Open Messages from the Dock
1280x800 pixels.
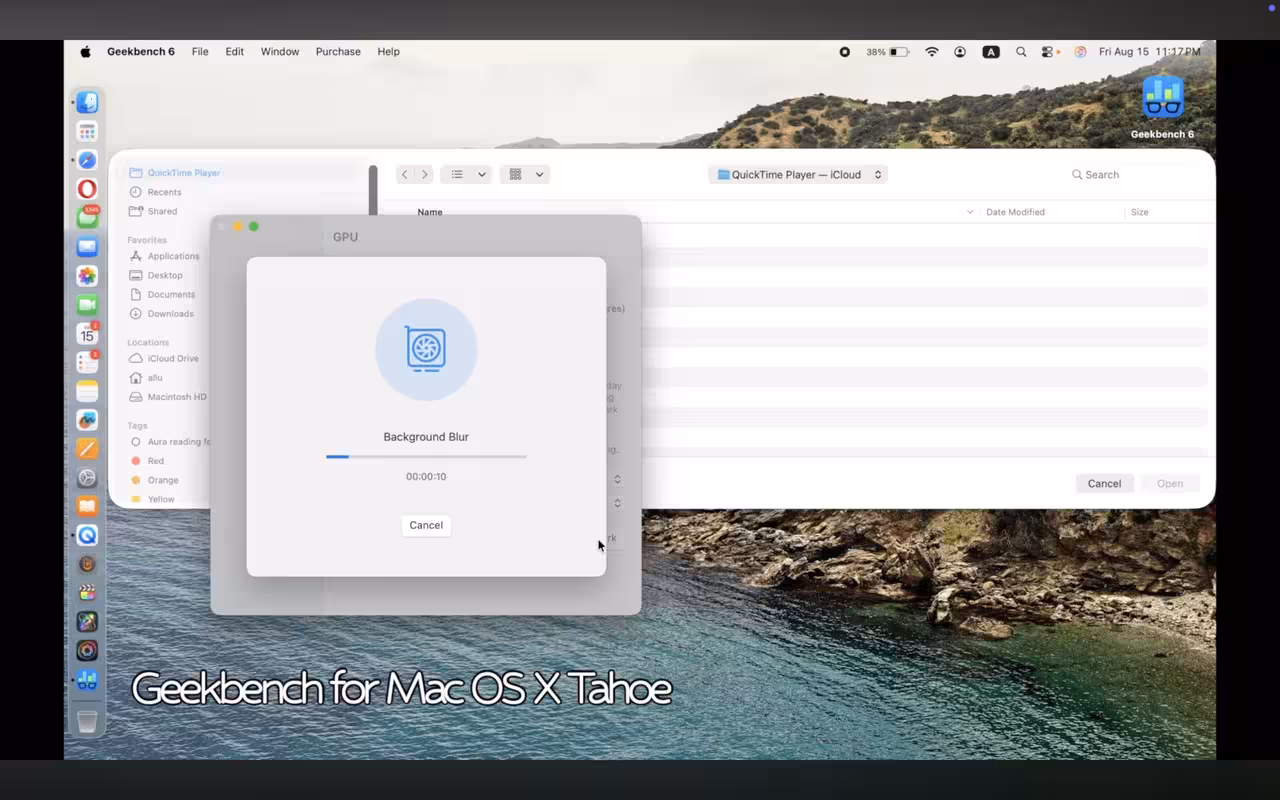click(87, 217)
